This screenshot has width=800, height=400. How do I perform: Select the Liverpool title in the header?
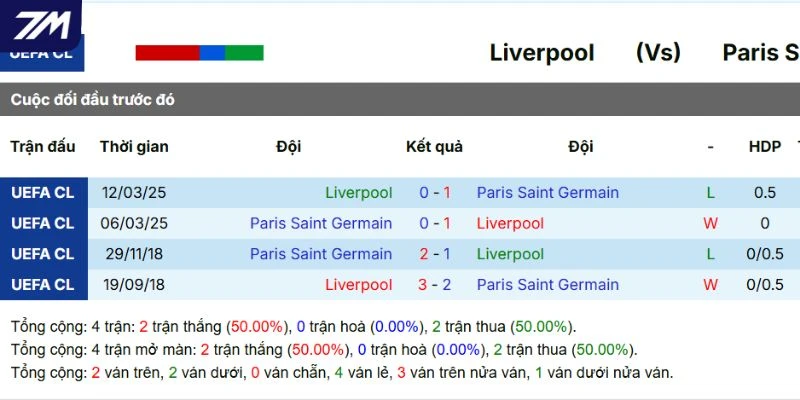[542, 53]
